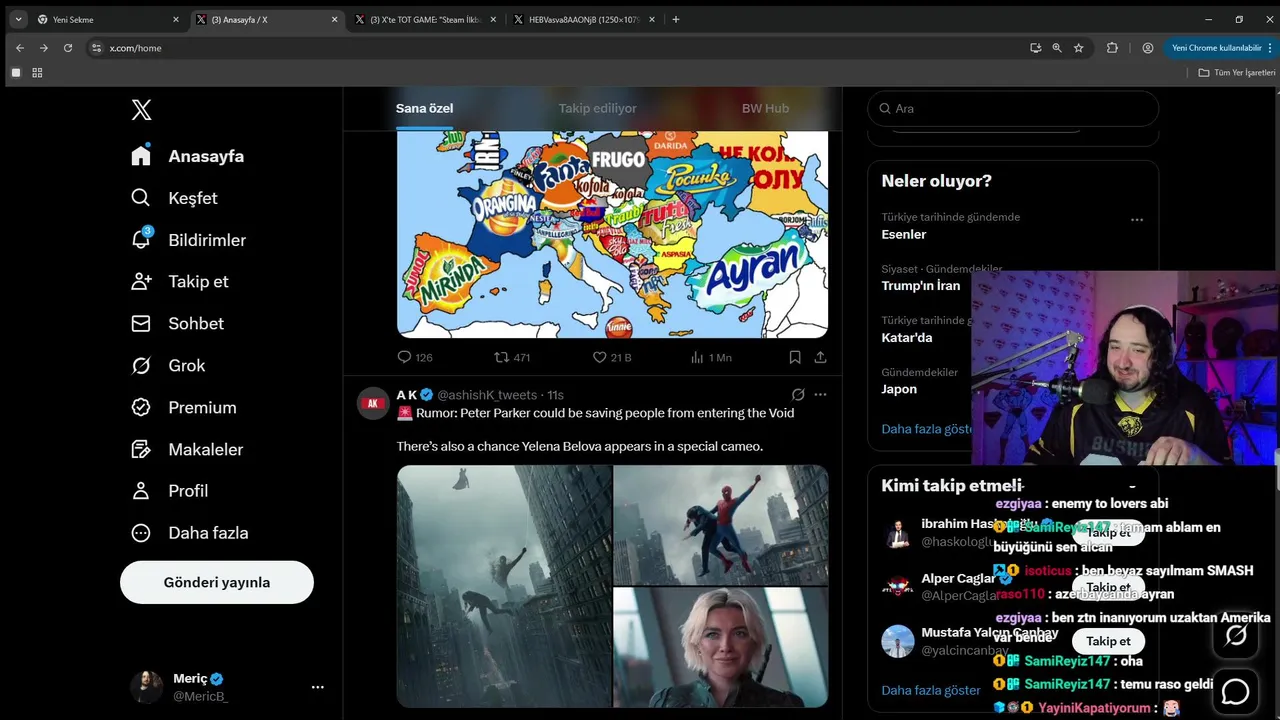The image size is (1280, 720).
Task: Switch to Yeni Sekme browser tab
Action: pyautogui.click(x=107, y=19)
